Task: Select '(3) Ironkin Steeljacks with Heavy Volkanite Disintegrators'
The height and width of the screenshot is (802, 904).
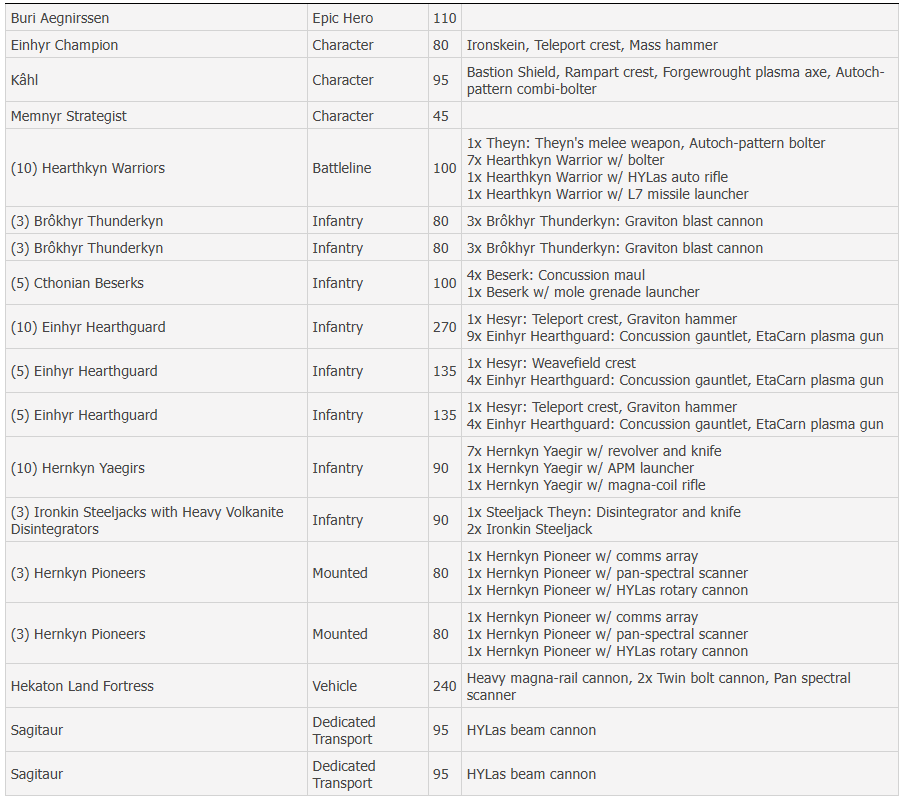Action: [147, 520]
